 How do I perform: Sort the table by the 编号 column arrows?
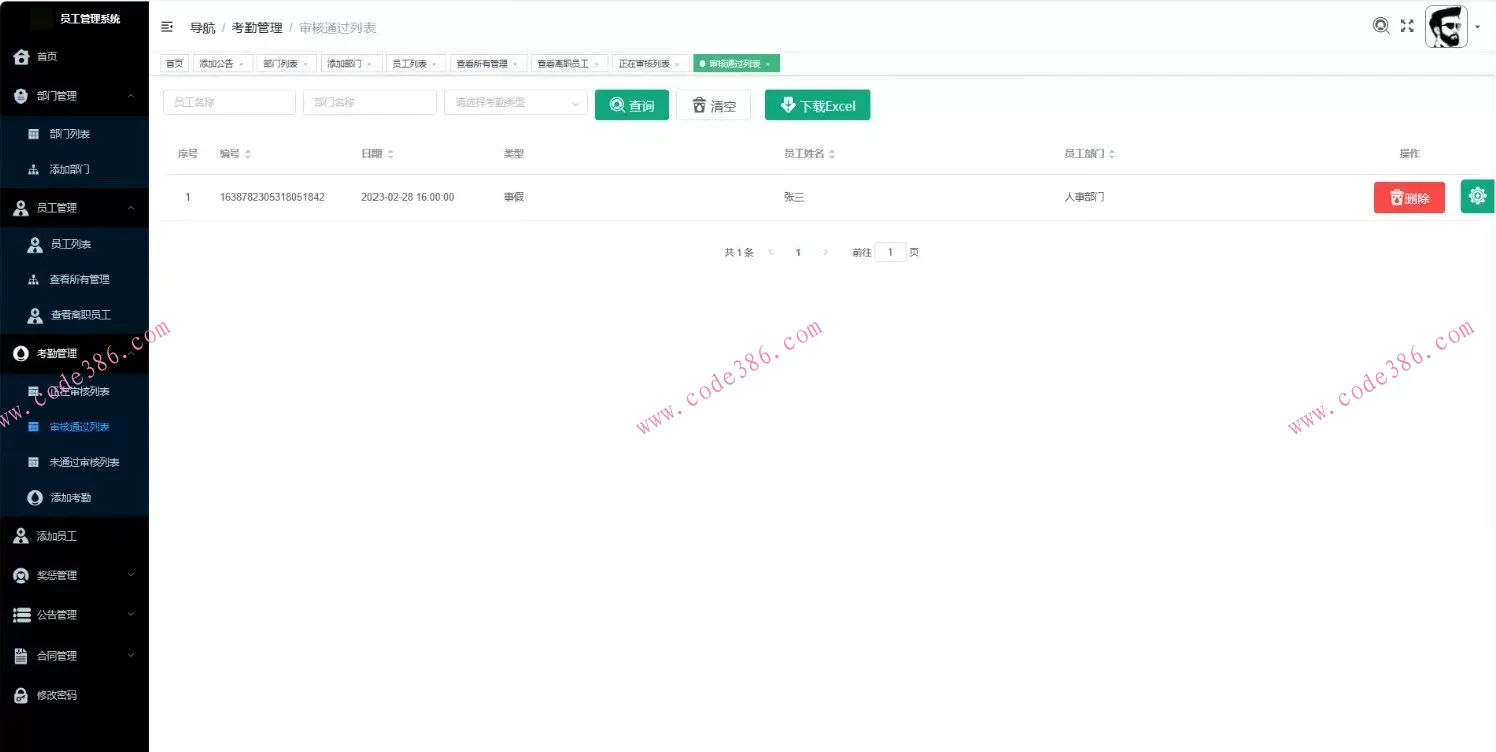tap(248, 153)
